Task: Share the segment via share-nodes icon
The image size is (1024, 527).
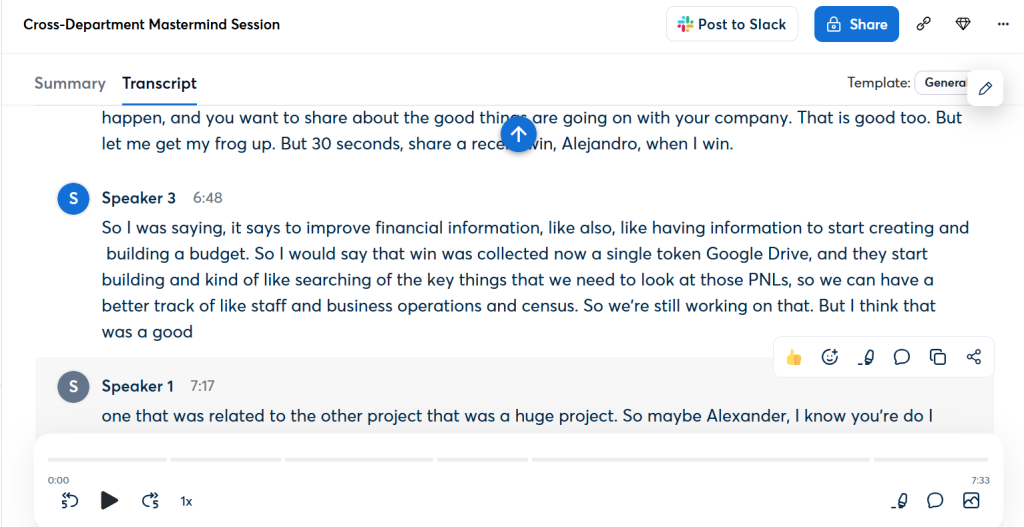Action: pyautogui.click(x=974, y=357)
